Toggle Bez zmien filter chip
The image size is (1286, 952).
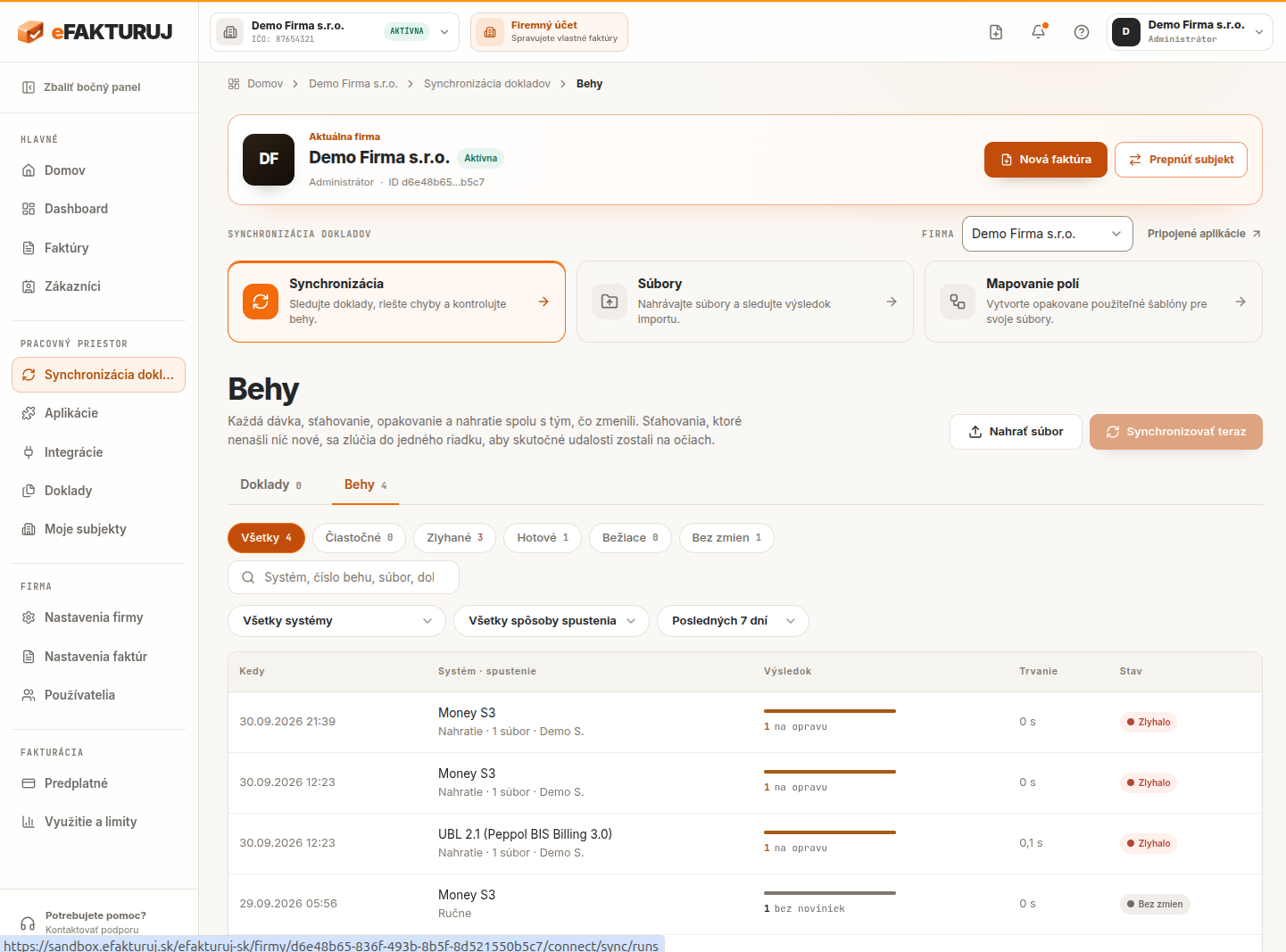point(726,538)
